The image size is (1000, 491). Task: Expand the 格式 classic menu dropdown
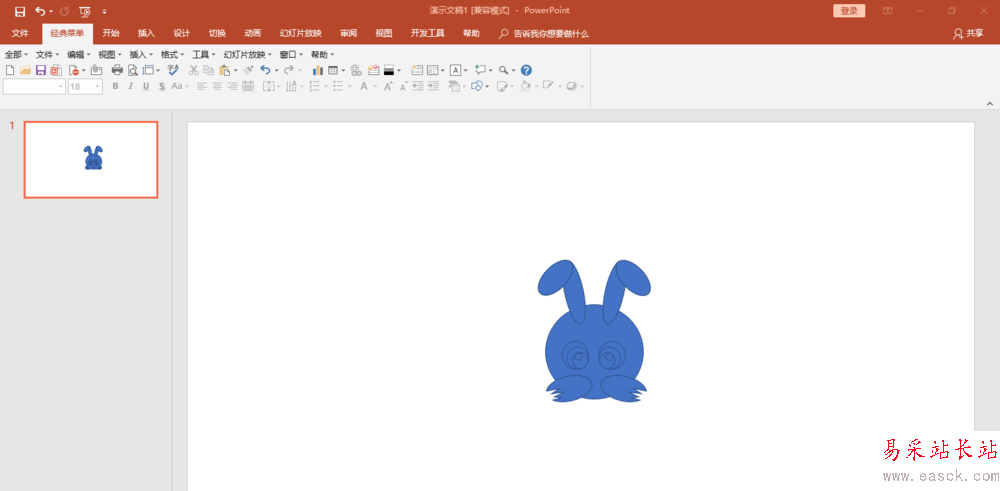pos(172,55)
